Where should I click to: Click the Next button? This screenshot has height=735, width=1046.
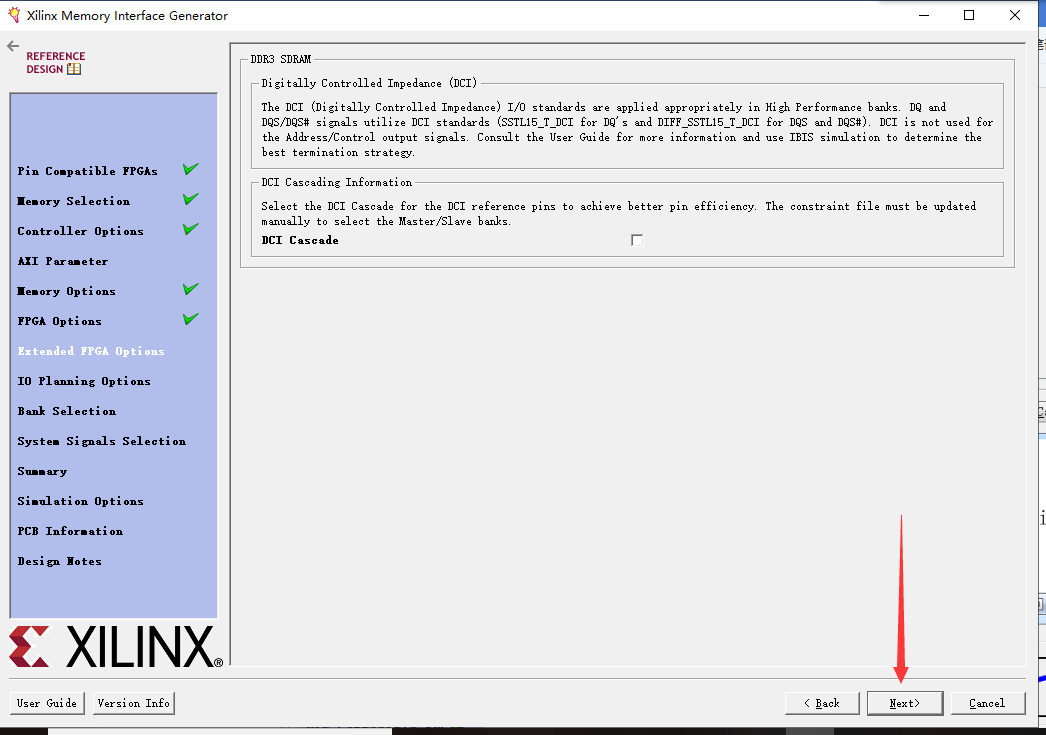coord(904,702)
